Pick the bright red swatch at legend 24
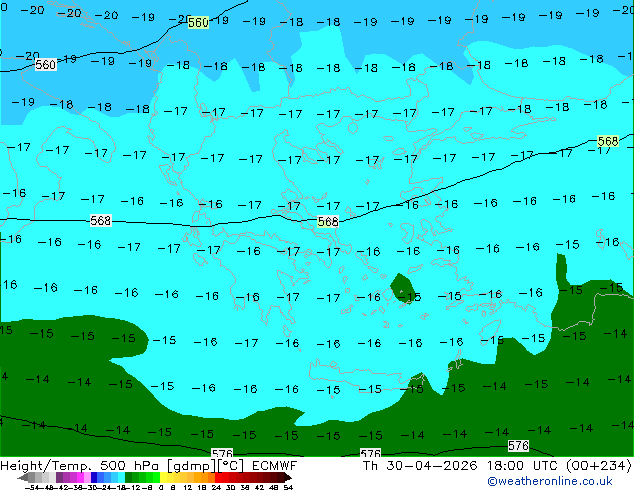This screenshot has height=490, width=634. coord(218,478)
